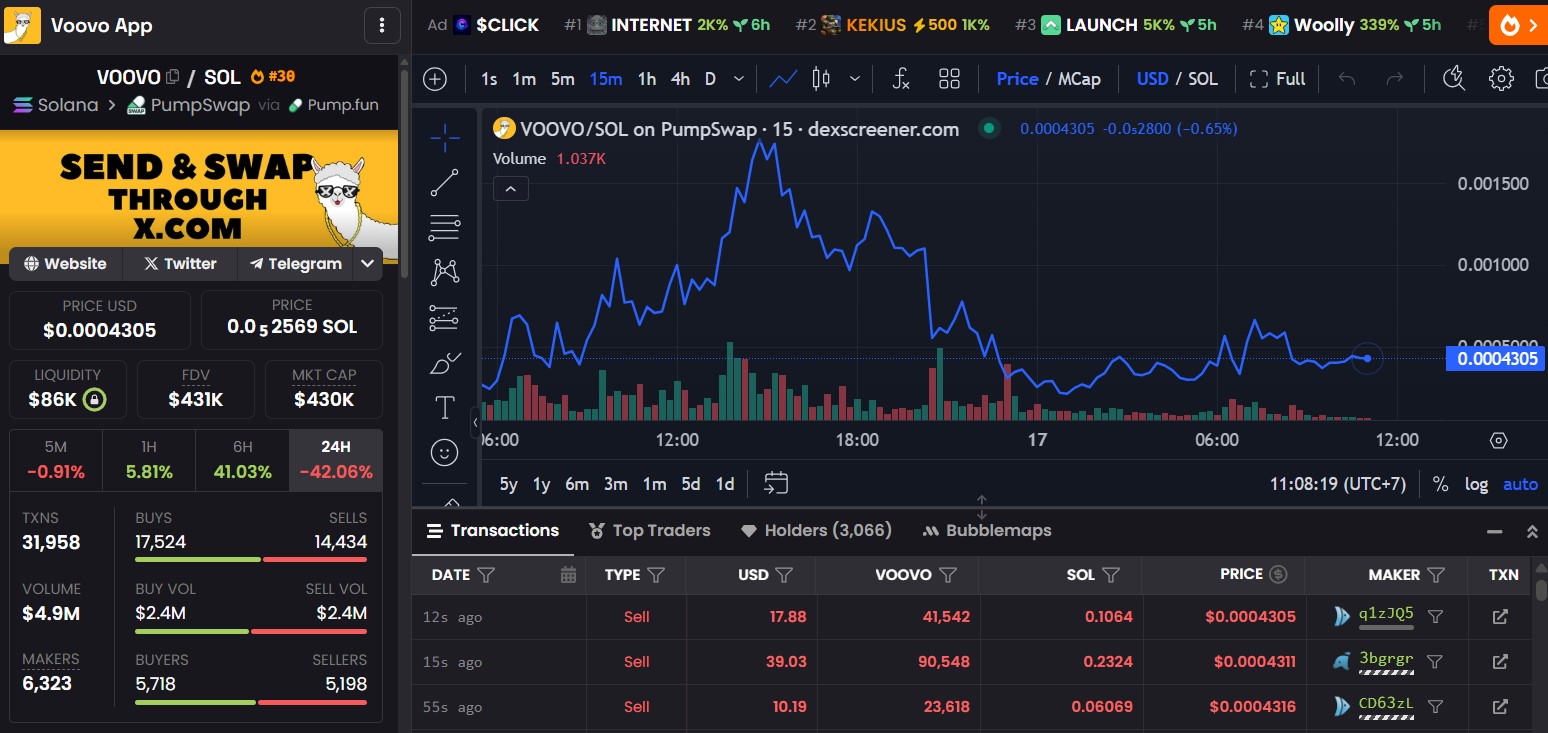Open the token Twitter link
Image resolution: width=1548 pixels, height=733 pixels.
click(180, 264)
